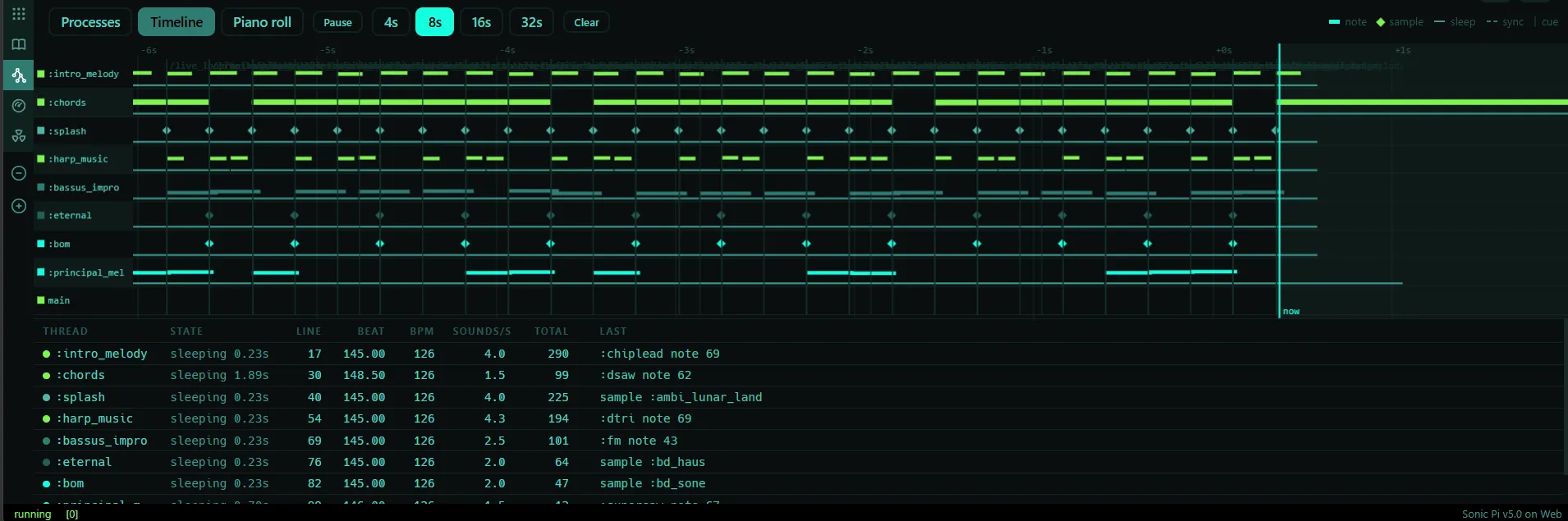Set timeline window to 16s
Viewport: 1568px width, 521px height.
(481, 22)
